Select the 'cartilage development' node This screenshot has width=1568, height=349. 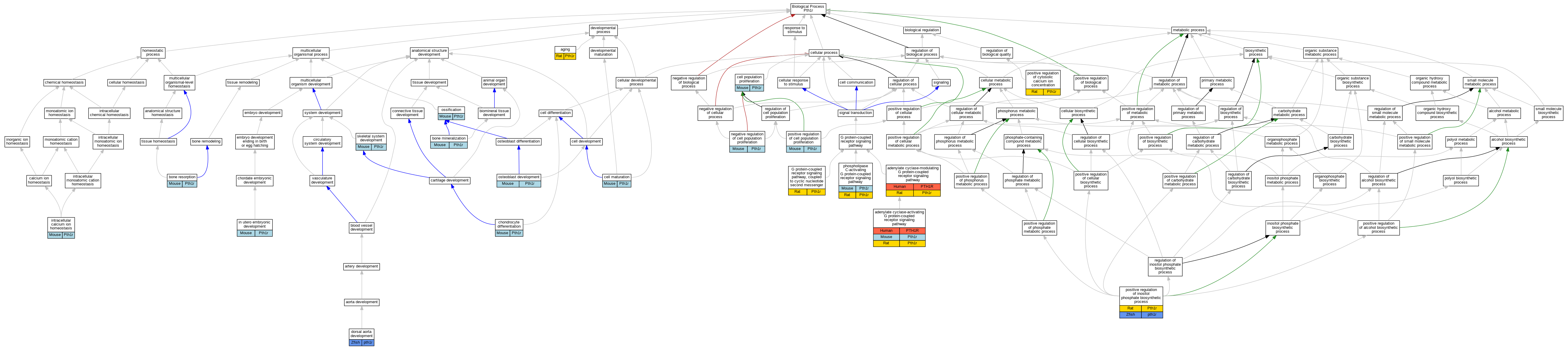pyautogui.click(x=450, y=180)
